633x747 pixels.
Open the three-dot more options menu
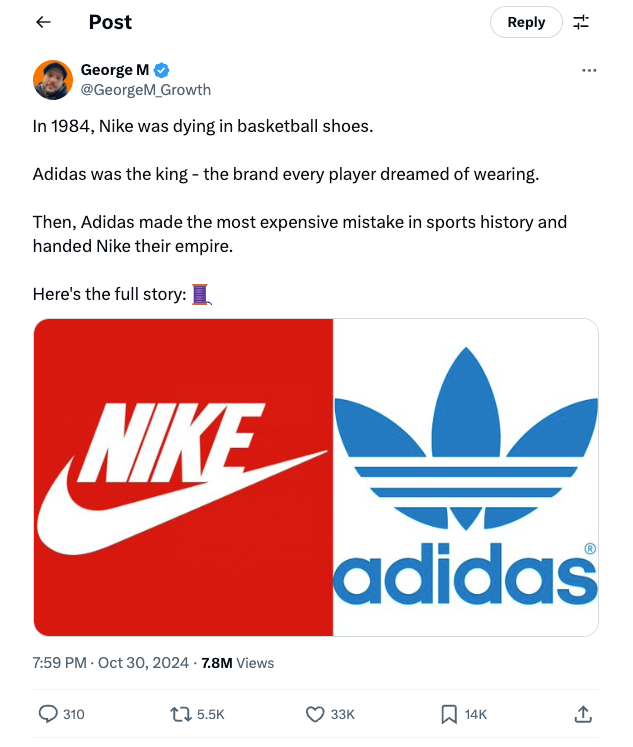589,70
